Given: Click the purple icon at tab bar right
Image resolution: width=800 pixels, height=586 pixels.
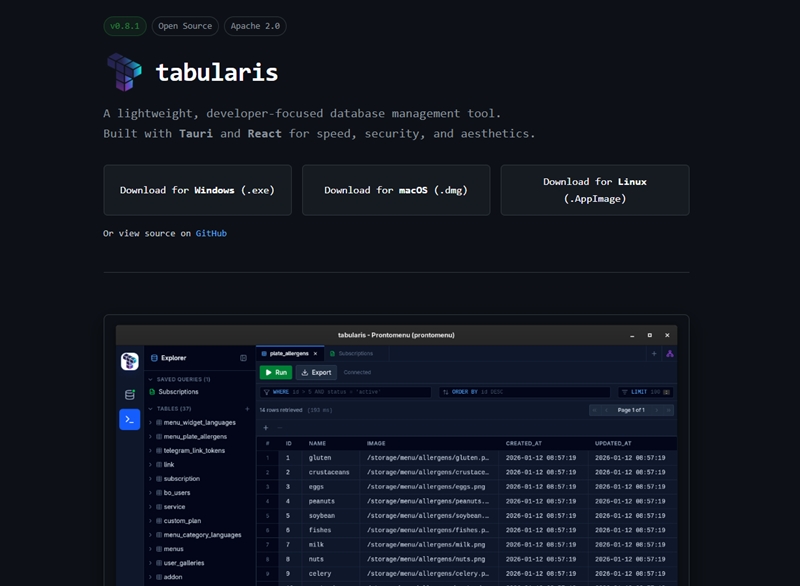Looking at the screenshot, I should pos(670,354).
